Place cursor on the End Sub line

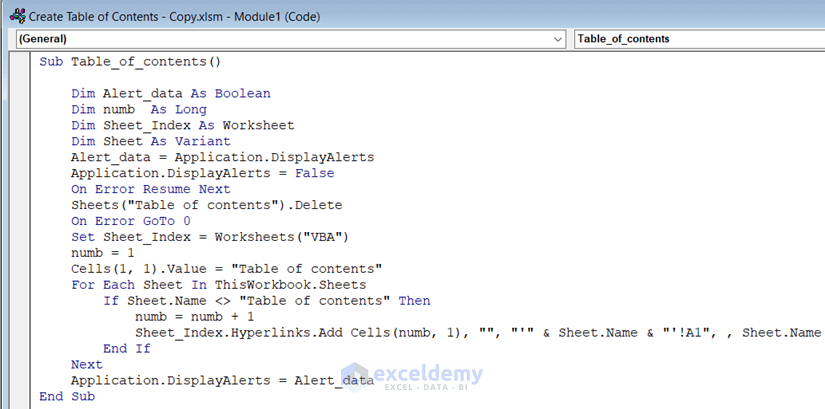[x=67, y=396]
